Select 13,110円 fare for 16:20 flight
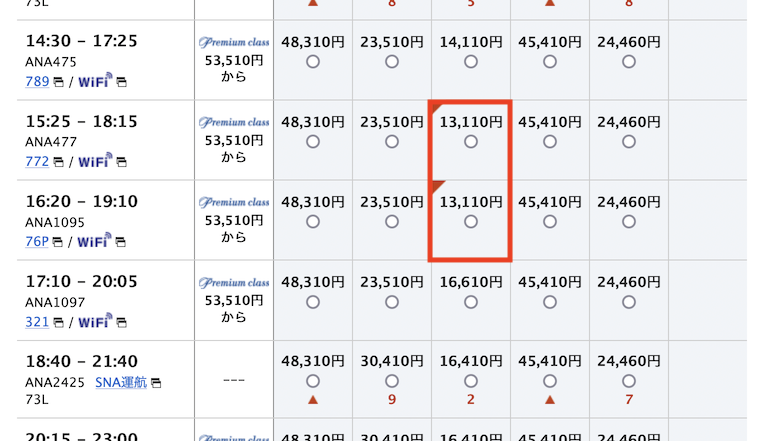 [471, 221]
